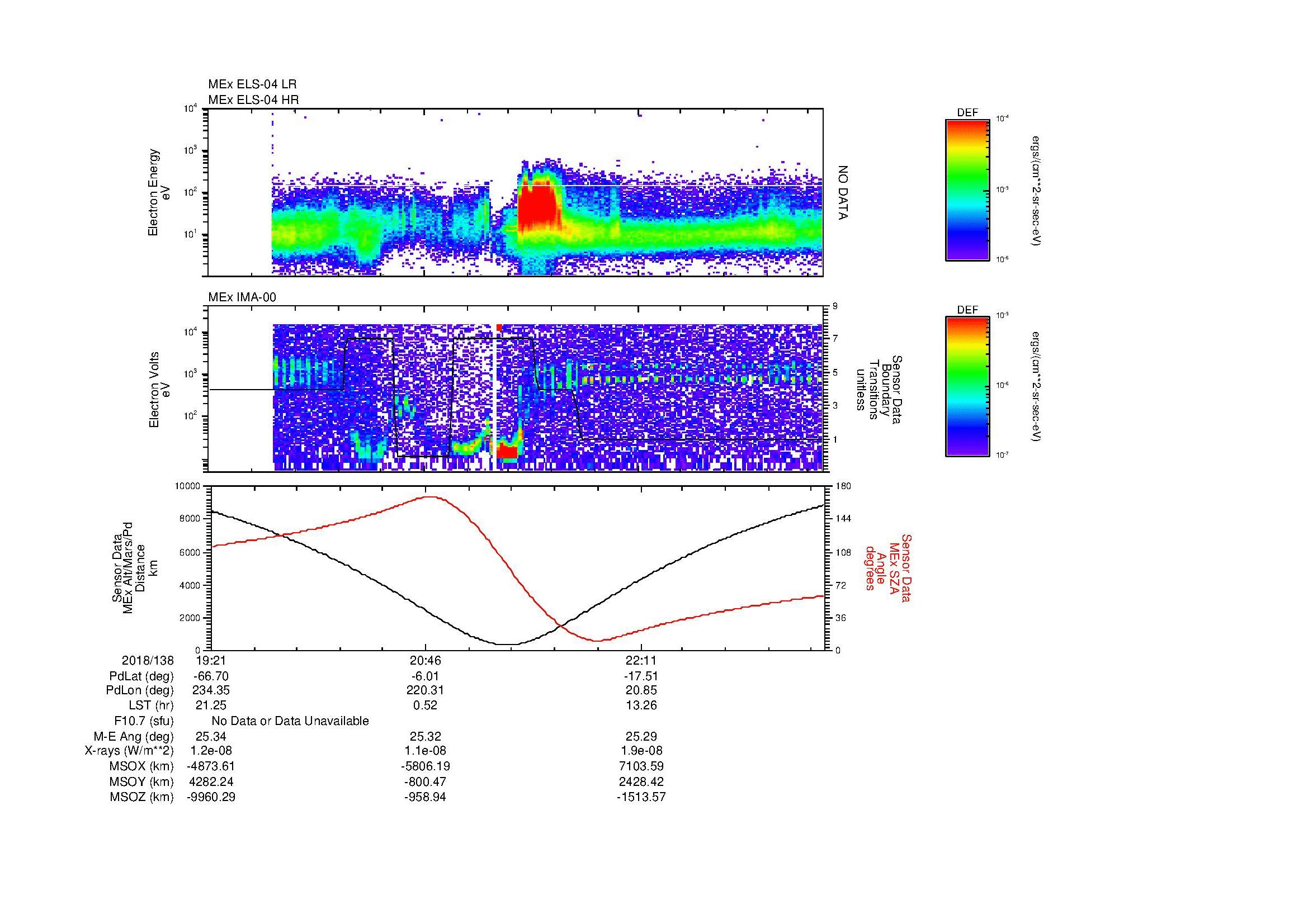This screenshot has height=924, width=1308.
Task: Click the 'MEx IMA-00' panel title
Action: [242, 297]
